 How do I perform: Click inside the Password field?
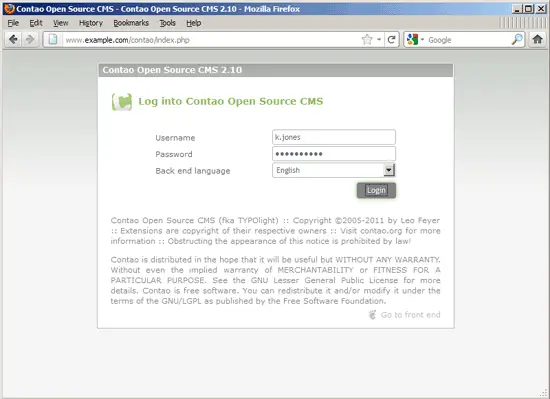coord(334,154)
